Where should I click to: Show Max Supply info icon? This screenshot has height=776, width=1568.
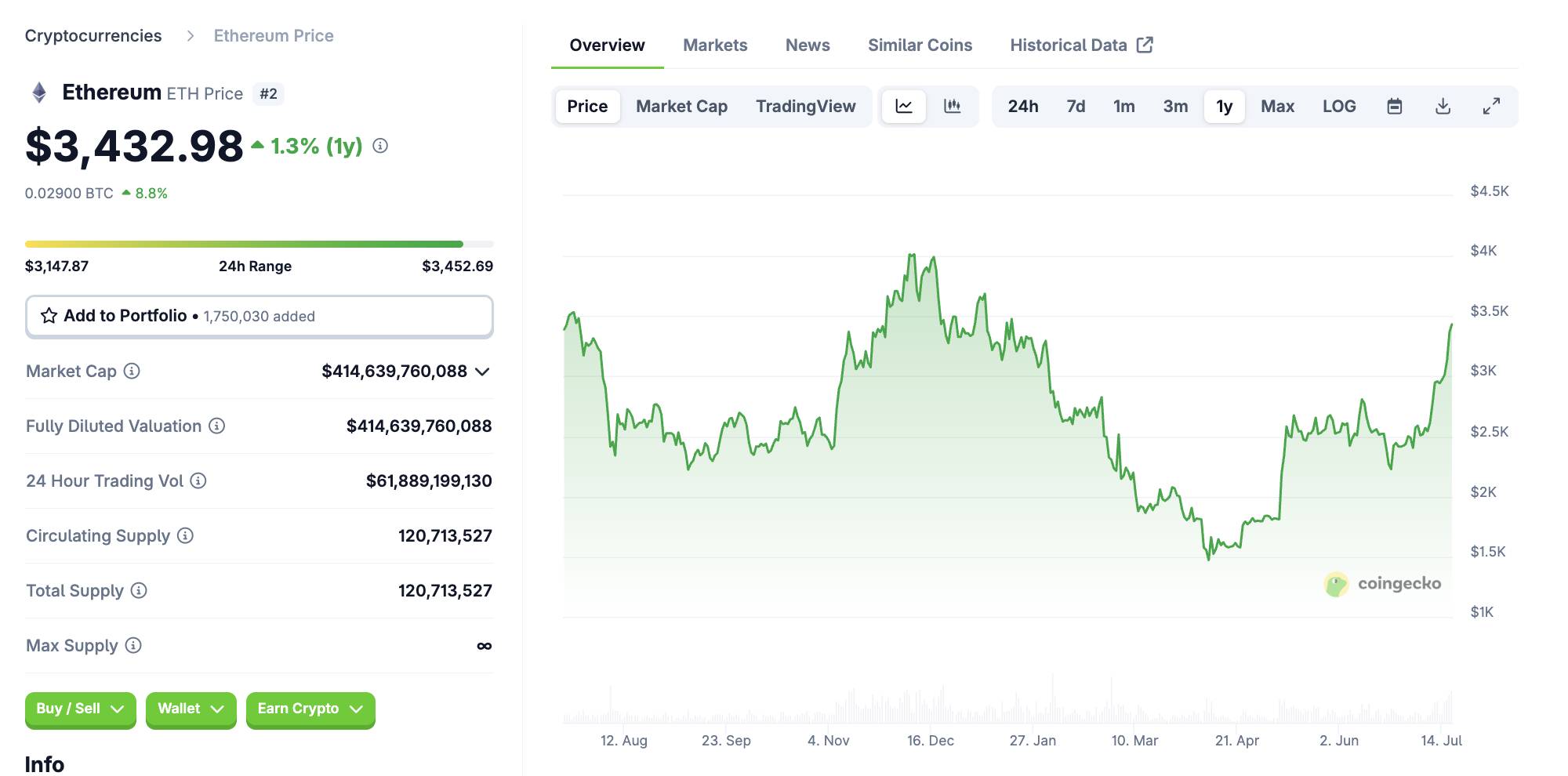133,645
